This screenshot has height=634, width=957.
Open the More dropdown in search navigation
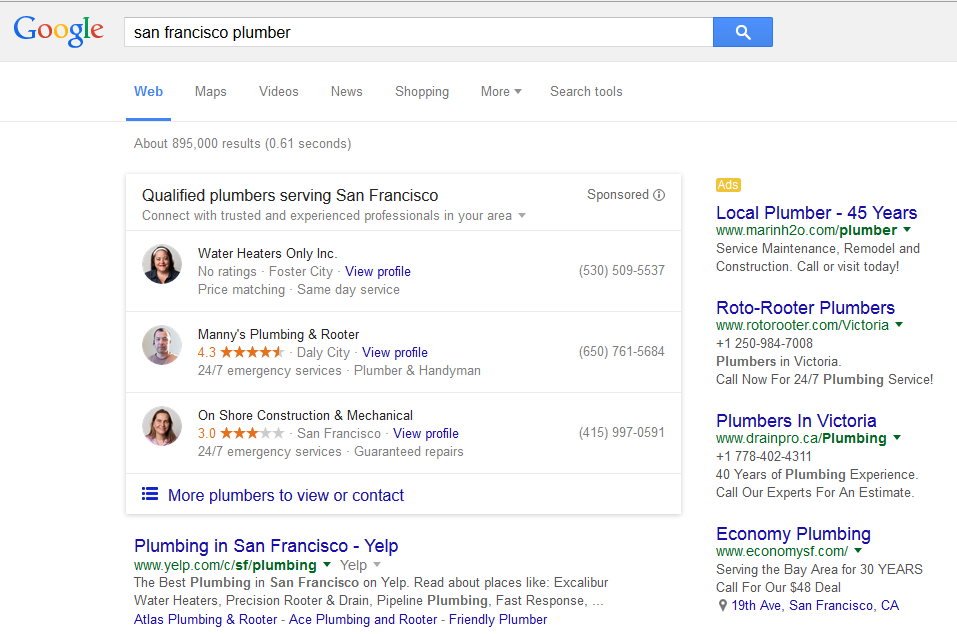tap(500, 91)
